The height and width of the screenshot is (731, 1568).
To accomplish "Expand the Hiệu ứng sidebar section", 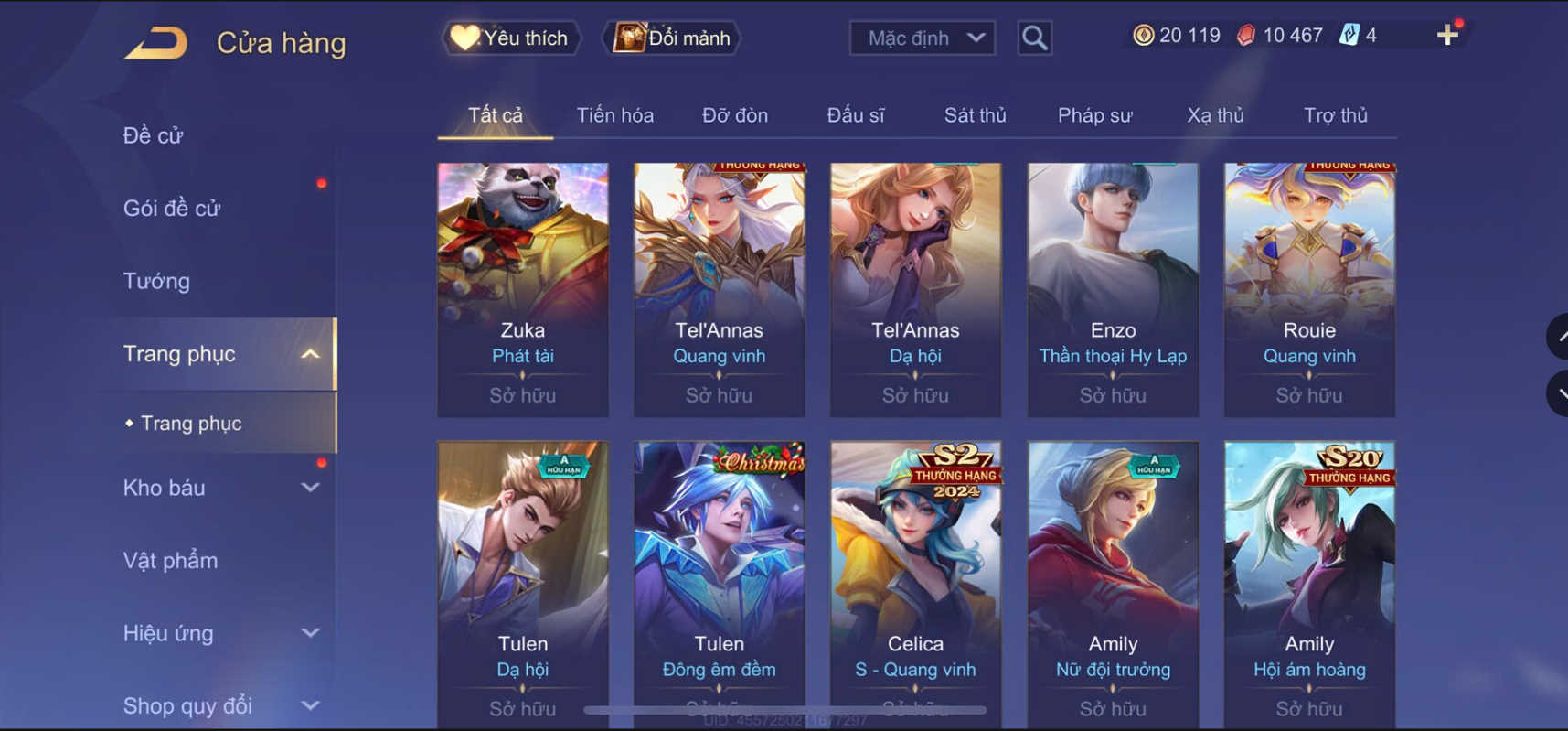I will (310, 633).
